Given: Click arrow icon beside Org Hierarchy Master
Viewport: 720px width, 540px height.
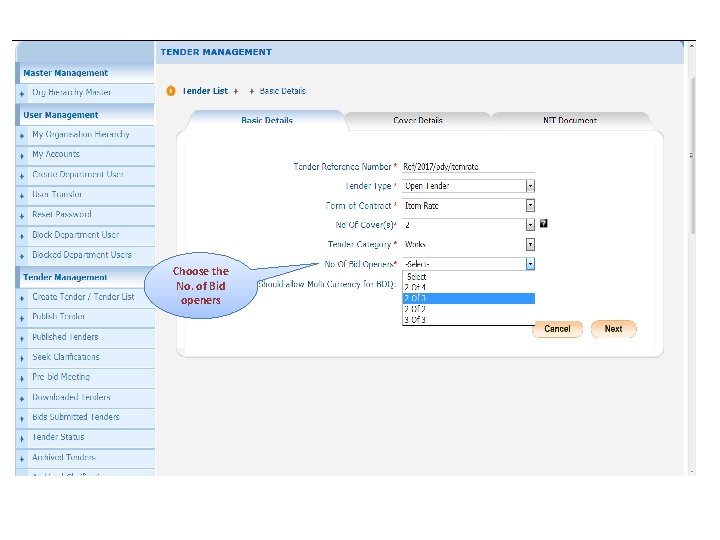Looking at the screenshot, I should (x=22, y=94).
